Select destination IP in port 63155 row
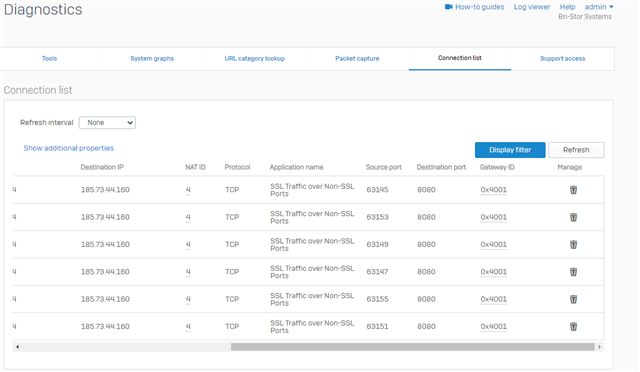The height and width of the screenshot is (372, 640). coord(105,299)
